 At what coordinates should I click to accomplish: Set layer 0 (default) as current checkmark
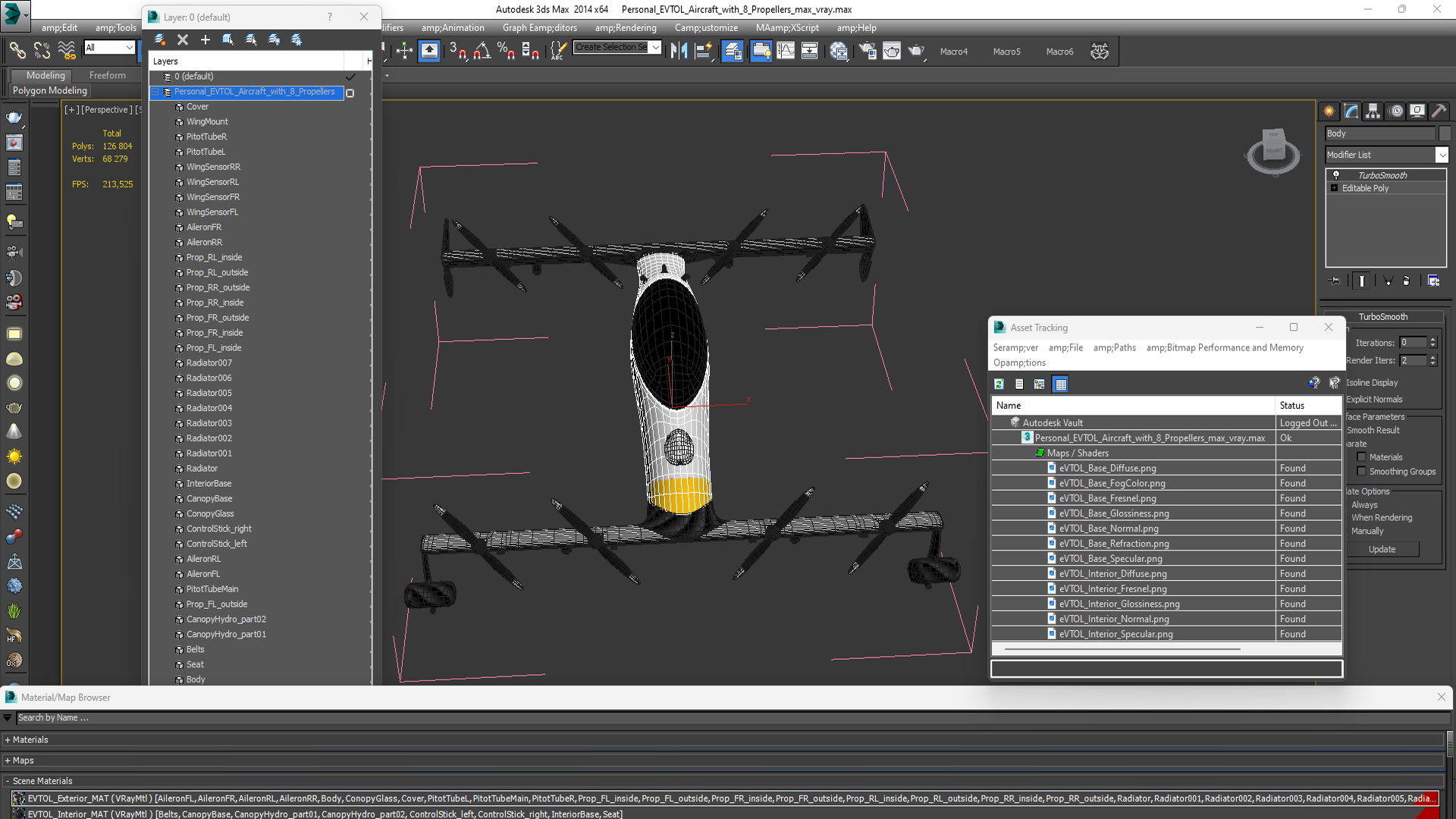(x=350, y=77)
